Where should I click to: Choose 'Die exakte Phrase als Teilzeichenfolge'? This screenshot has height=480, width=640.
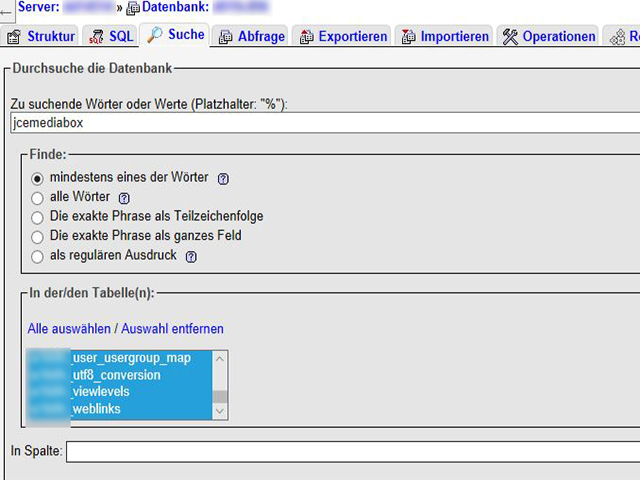point(37,218)
